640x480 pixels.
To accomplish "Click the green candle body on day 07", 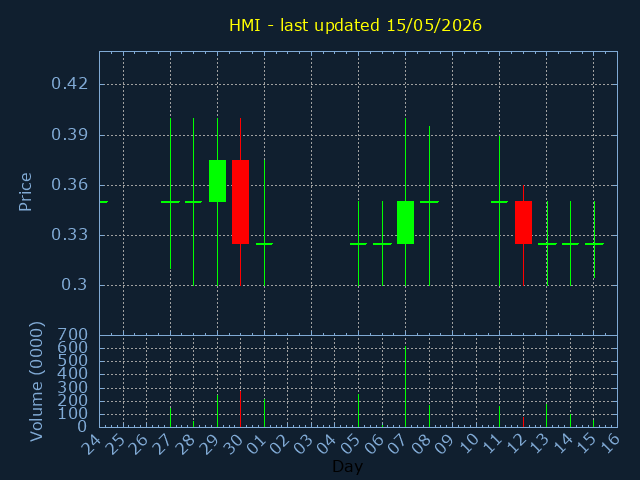I will tap(405, 222).
